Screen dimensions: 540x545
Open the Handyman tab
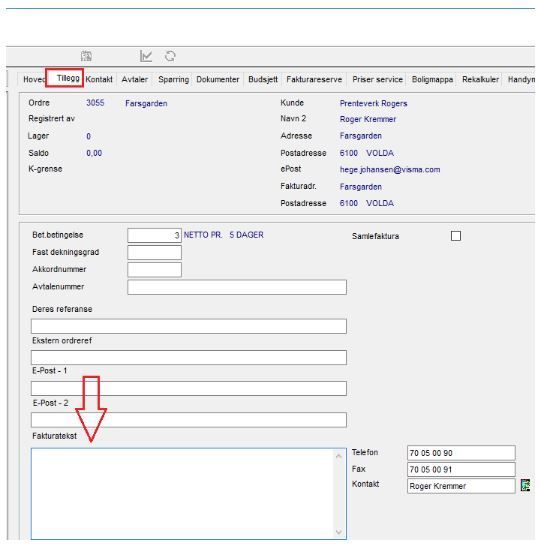[x=521, y=79]
